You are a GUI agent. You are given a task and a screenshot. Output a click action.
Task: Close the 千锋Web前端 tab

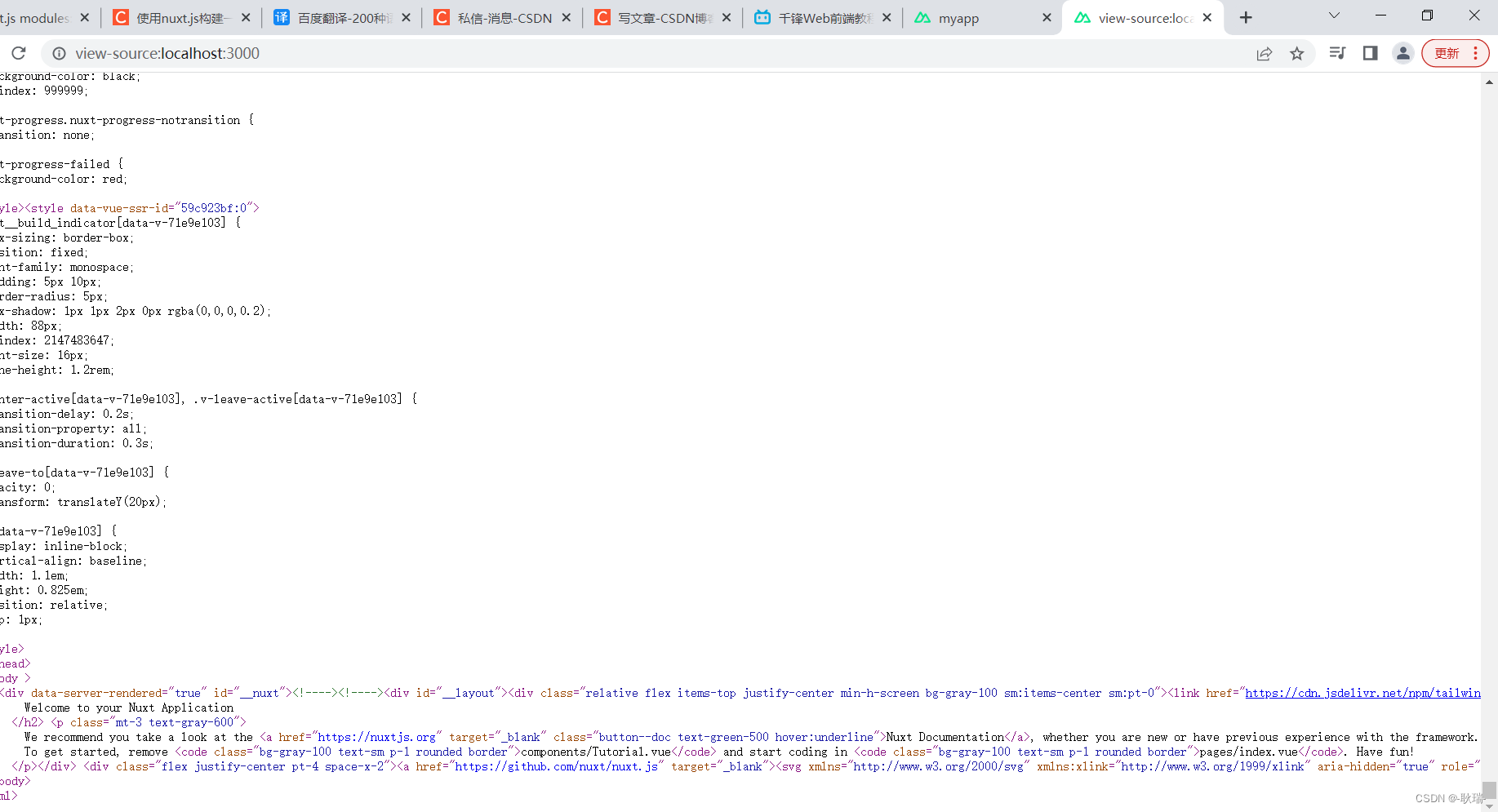887,18
